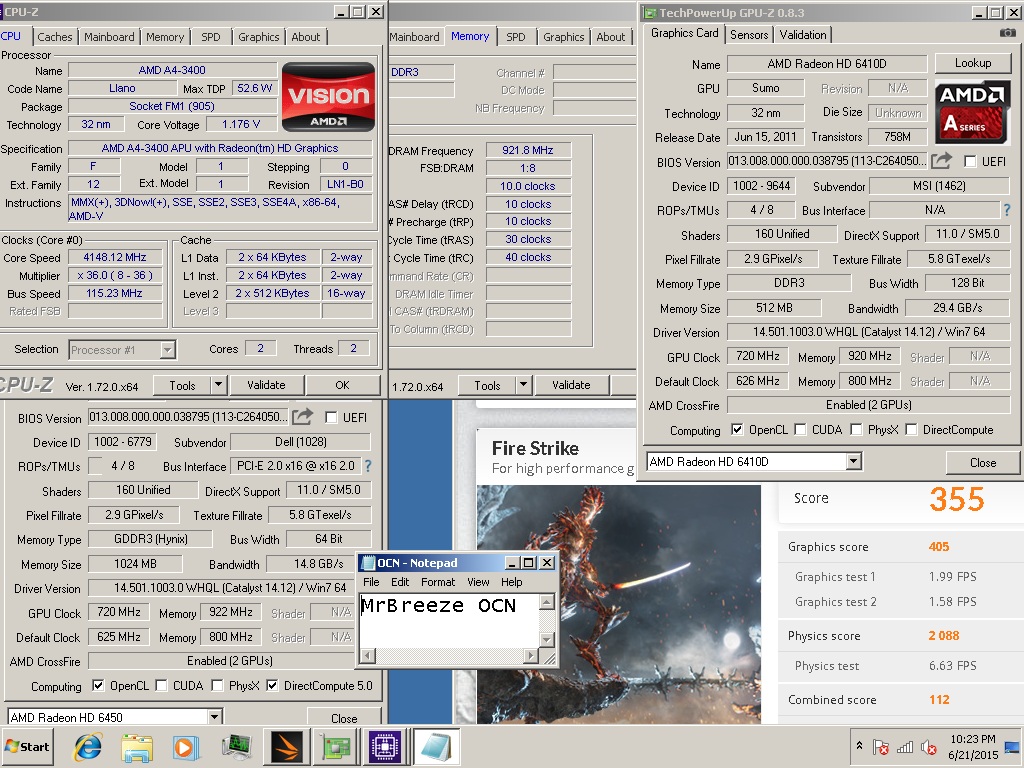This screenshot has width=1024, height=768.
Task: Click the clock showing 10:23 PM
Action: [x=972, y=739]
